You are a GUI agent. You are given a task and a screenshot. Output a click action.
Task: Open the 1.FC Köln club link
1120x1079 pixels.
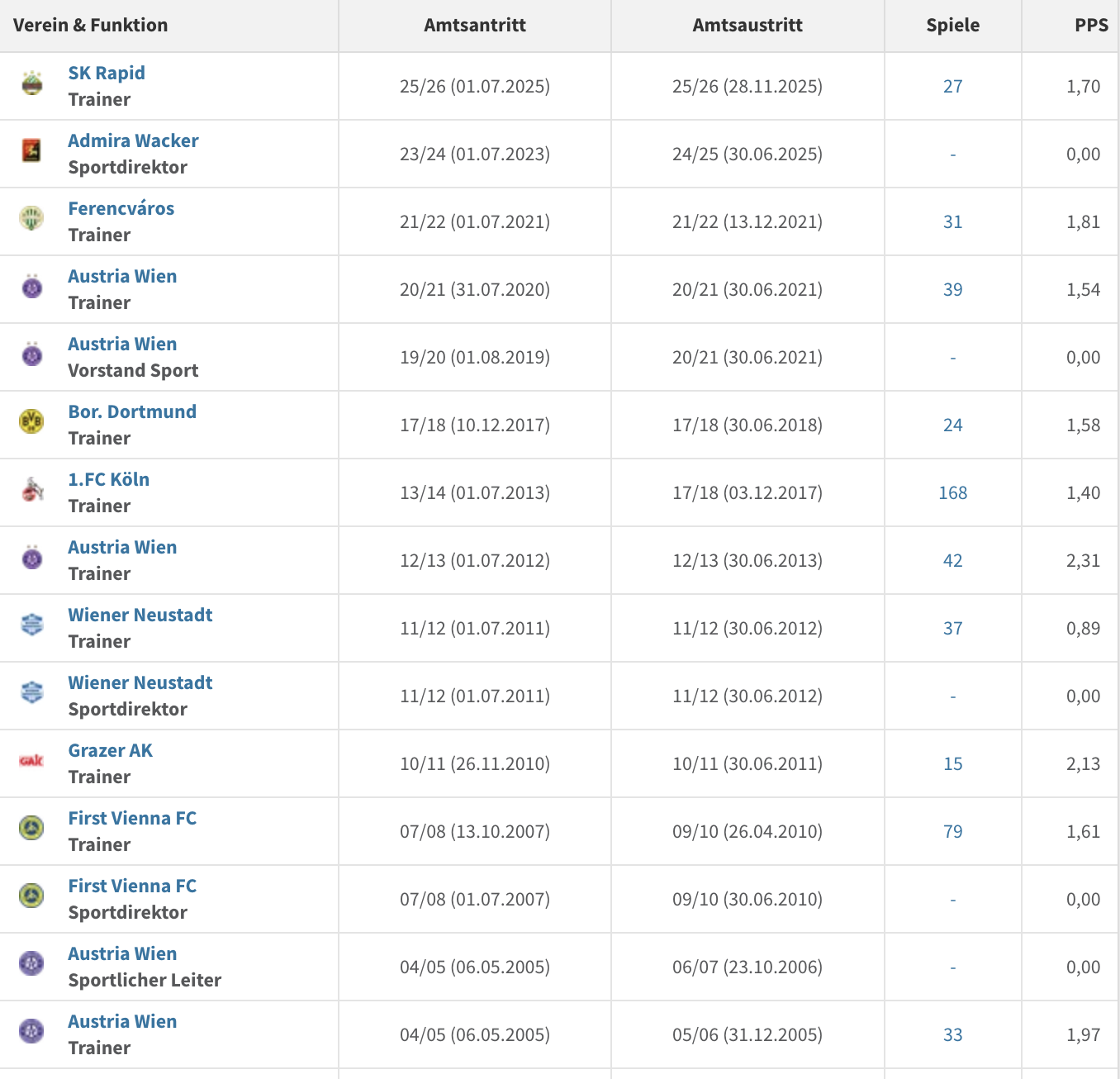(109, 479)
